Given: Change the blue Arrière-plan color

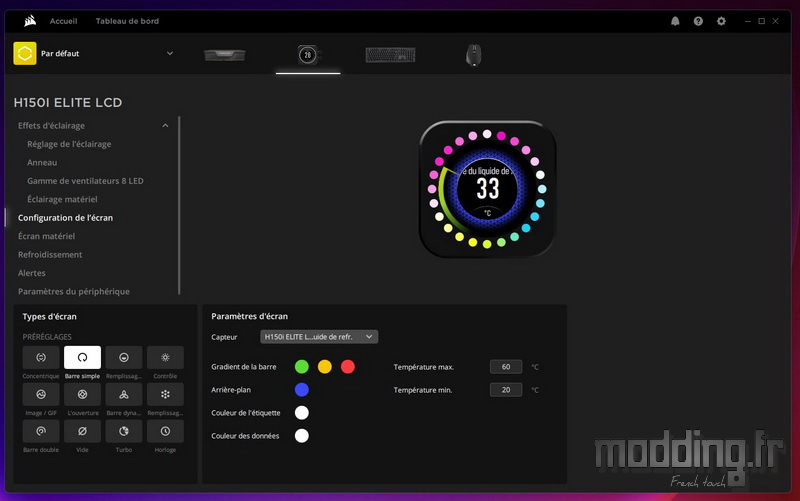Looking at the screenshot, I should click(302, 389).
